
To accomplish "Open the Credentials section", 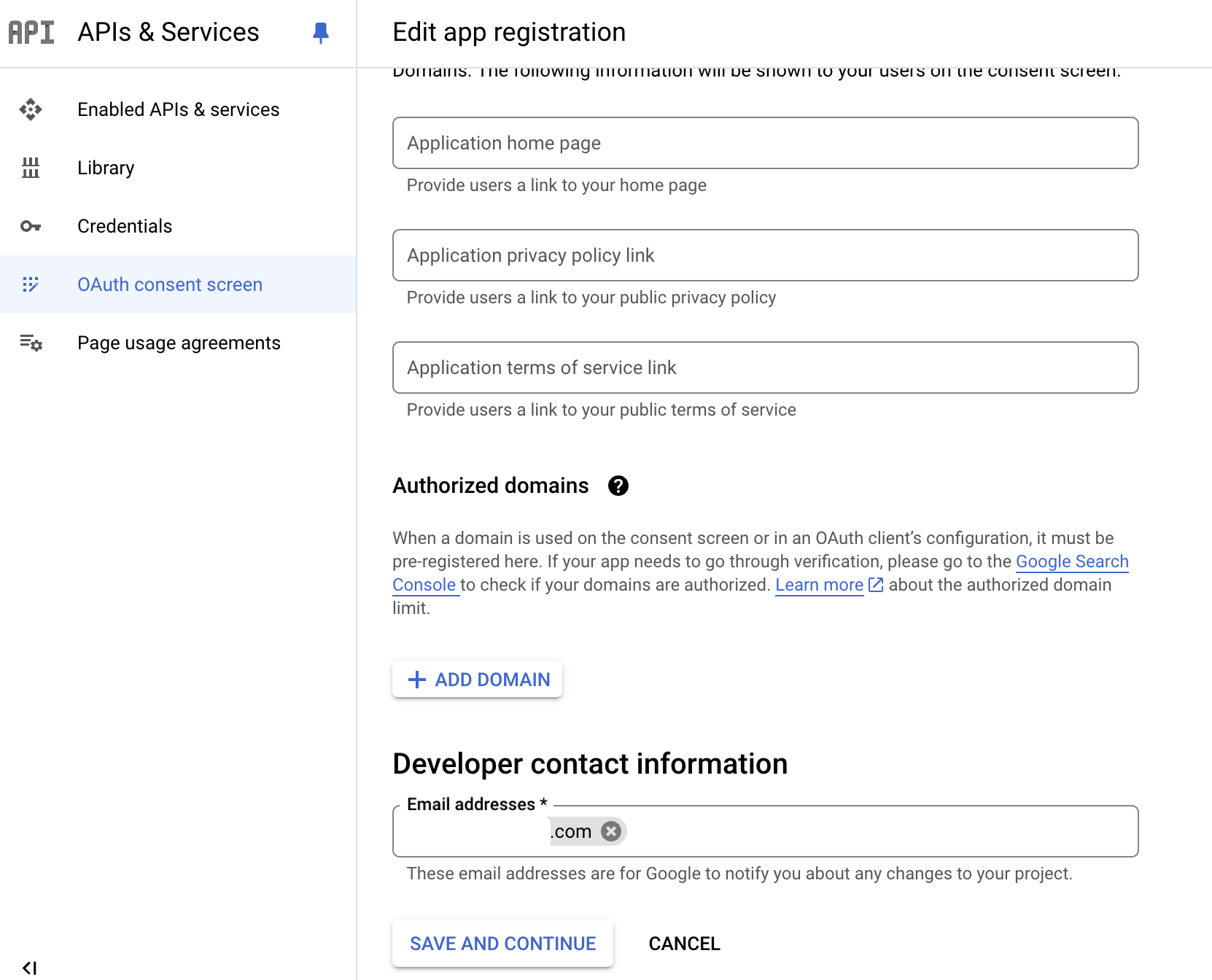I will pyautogui.click(x=124, y=226).
